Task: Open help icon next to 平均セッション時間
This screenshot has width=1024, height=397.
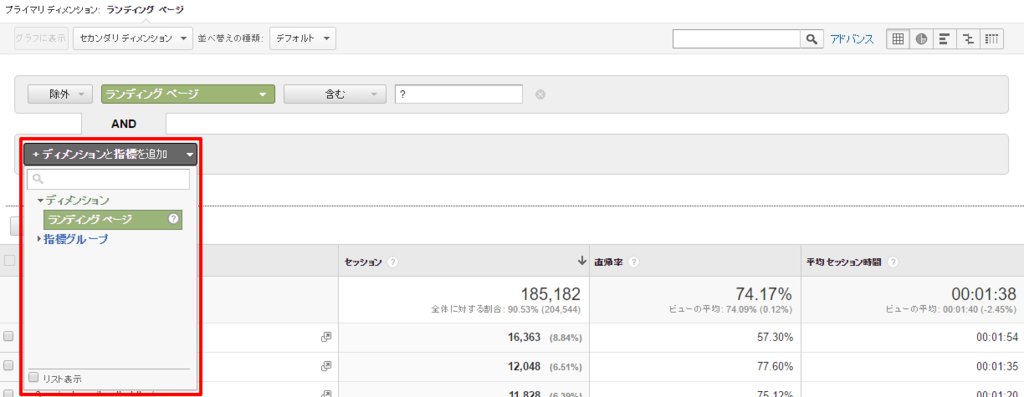Action: point(893,262)
